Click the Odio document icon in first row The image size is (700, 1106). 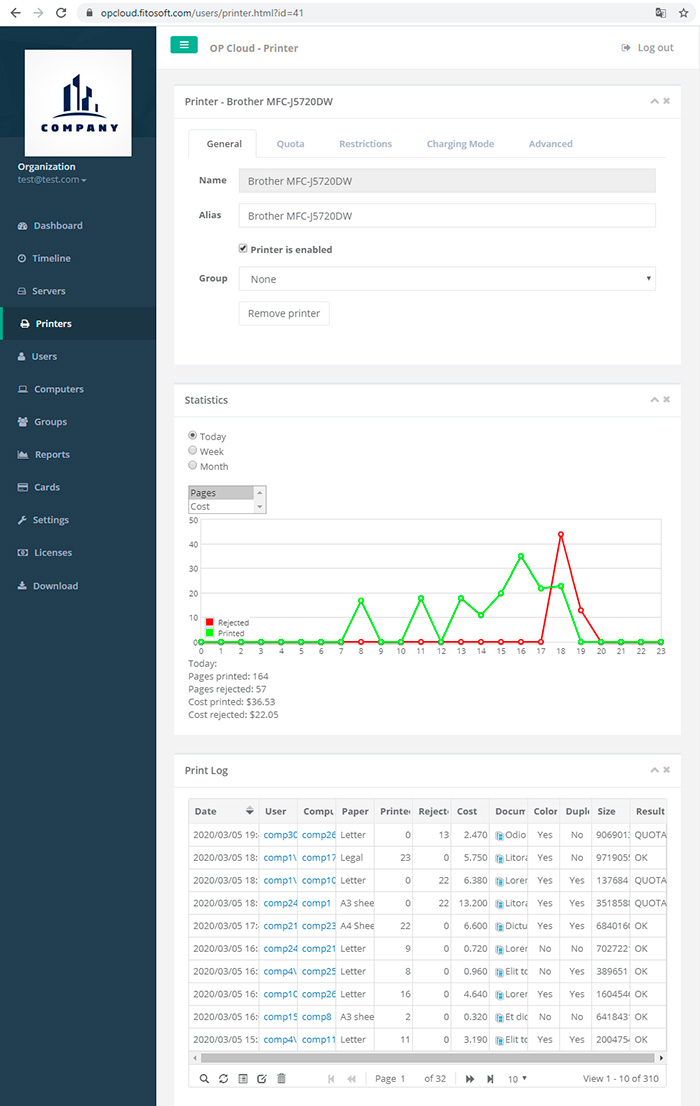tap(499, 835)
